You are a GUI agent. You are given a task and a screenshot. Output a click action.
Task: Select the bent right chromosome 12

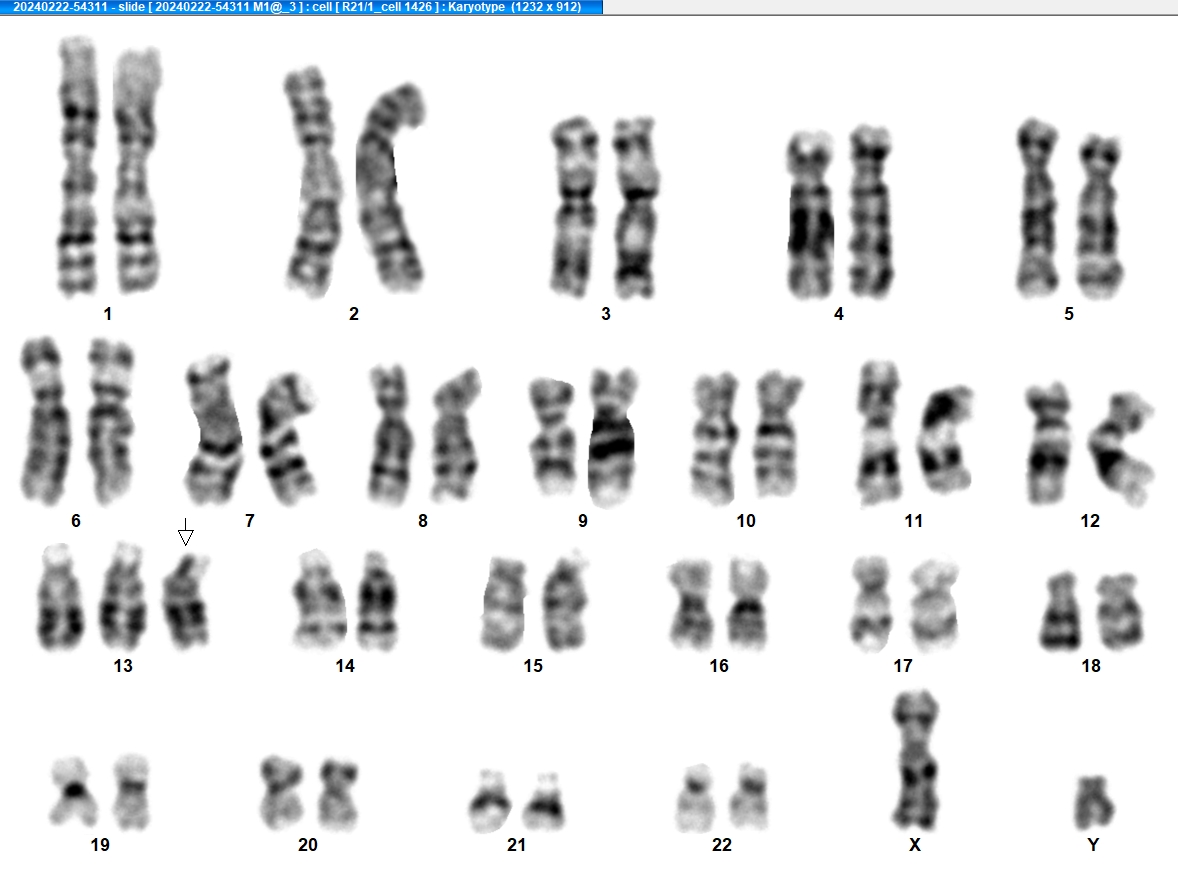click(1120, 448)
